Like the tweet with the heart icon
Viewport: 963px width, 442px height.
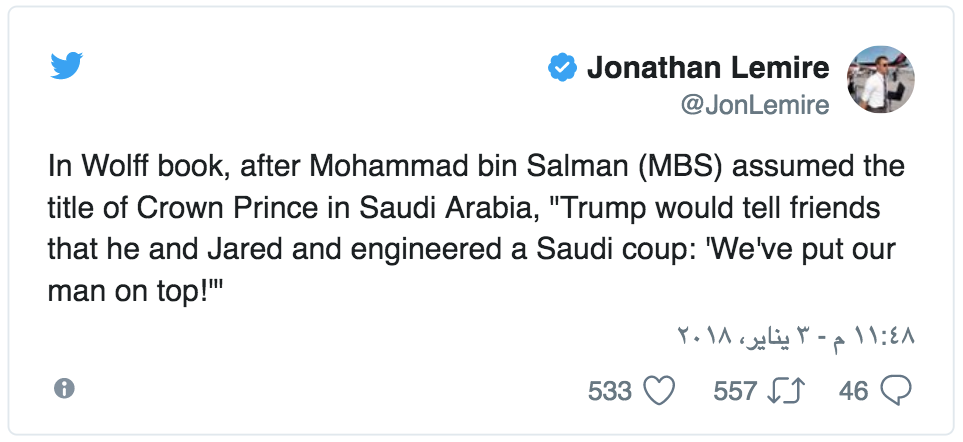(659, 390)
